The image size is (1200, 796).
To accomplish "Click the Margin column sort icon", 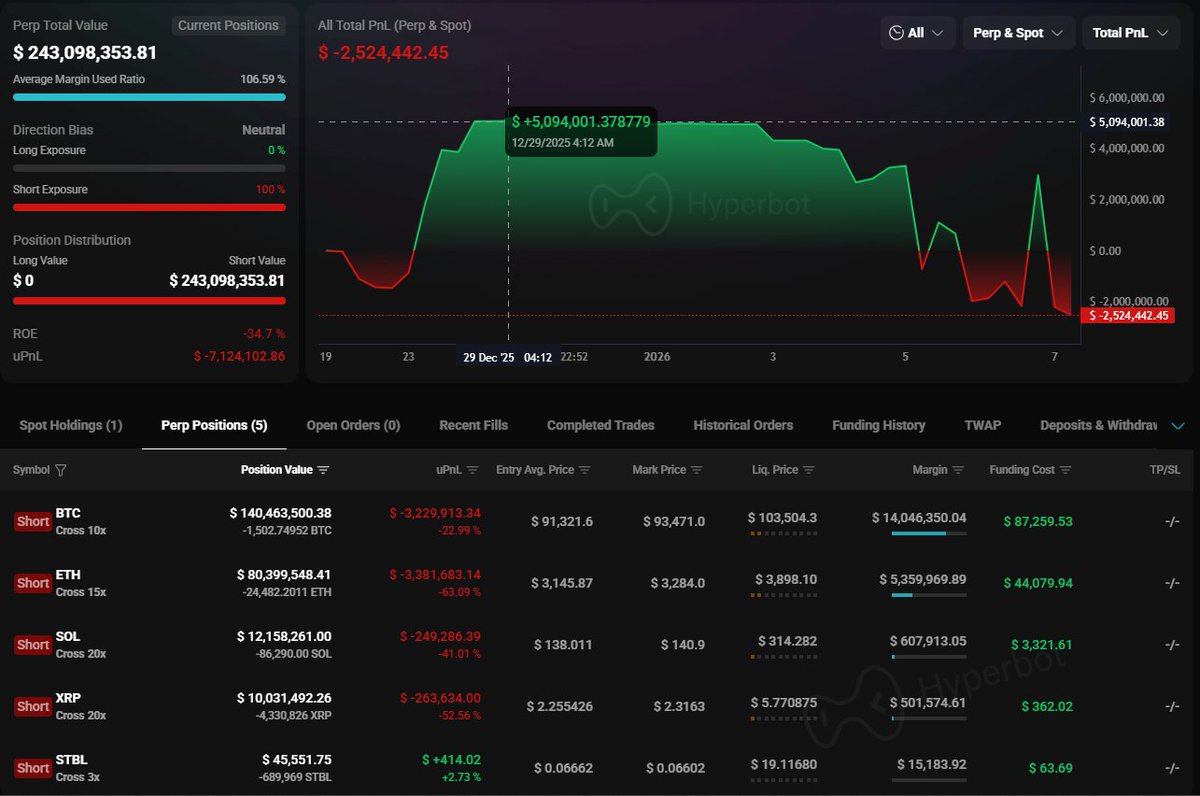I will pyautogui.click(x=958, y=470).
